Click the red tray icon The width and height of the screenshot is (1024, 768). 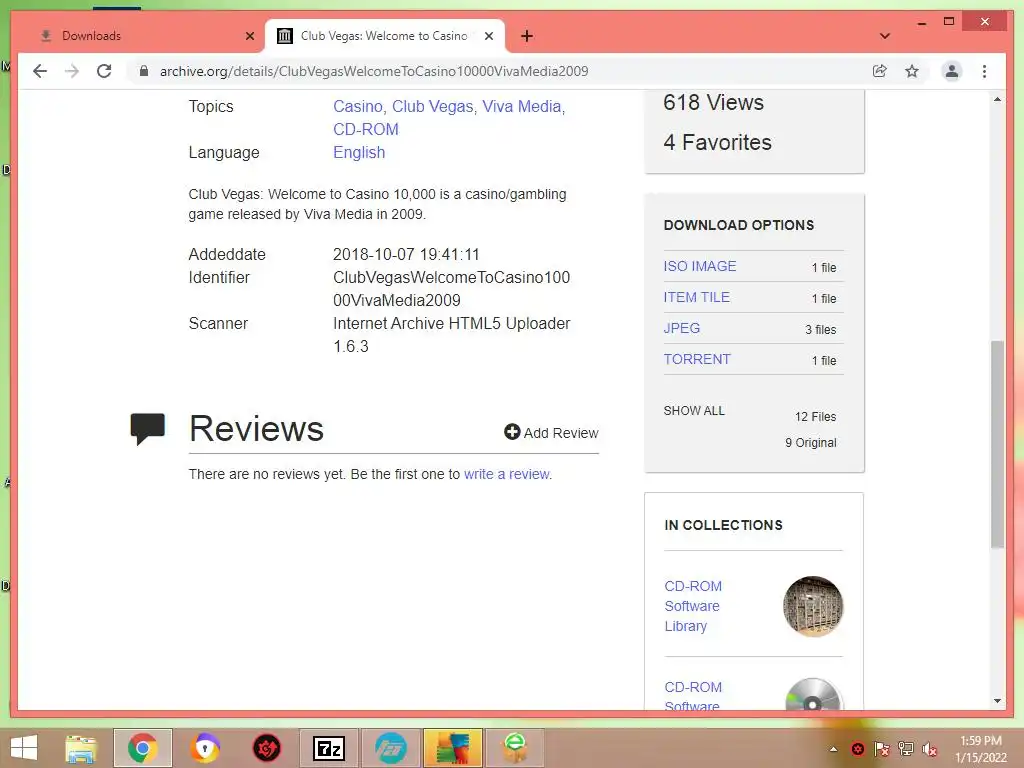[x=857, y=749]
